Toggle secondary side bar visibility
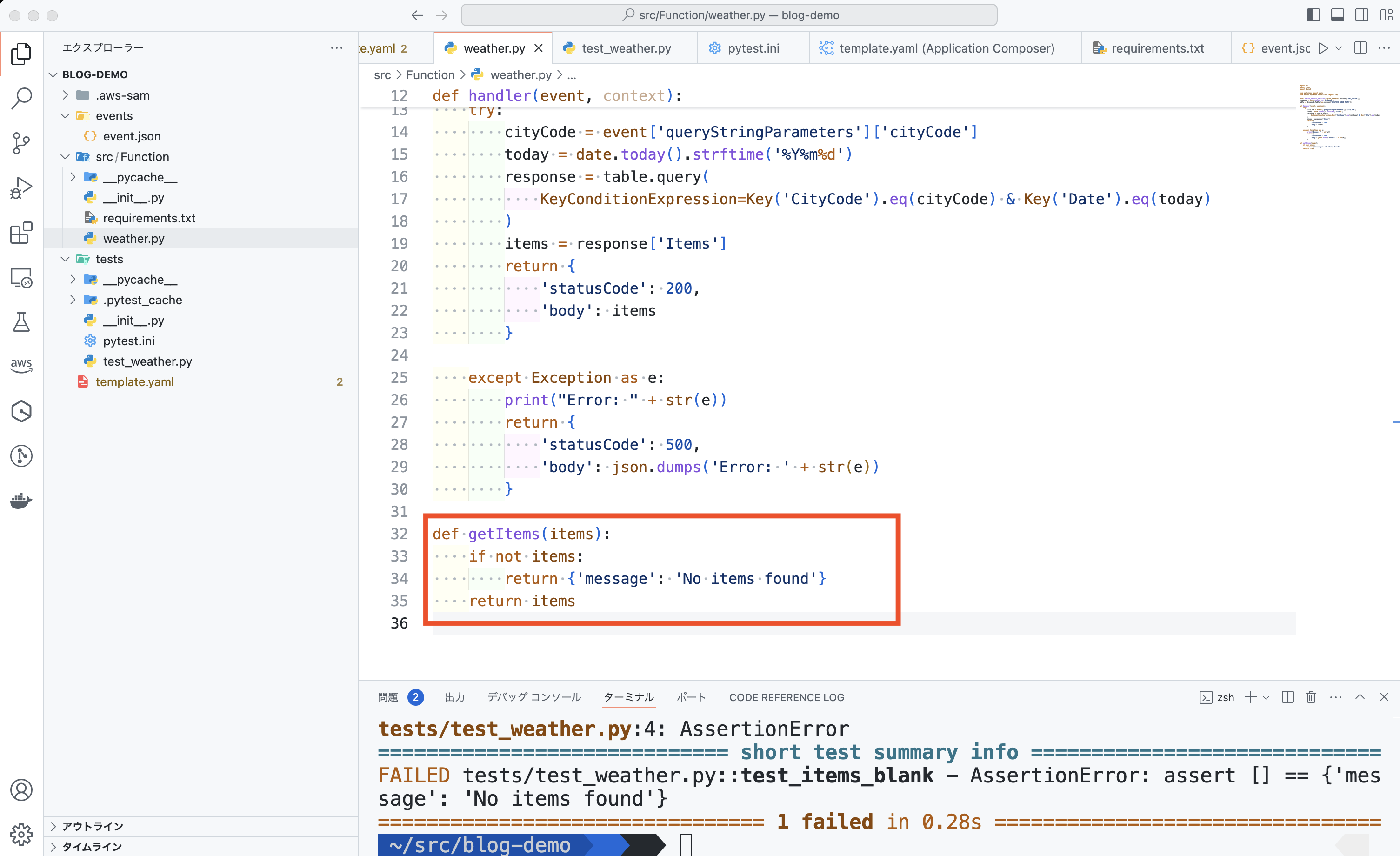The width and height of the screenshot is (1400, 856). tap(1362, 15)
